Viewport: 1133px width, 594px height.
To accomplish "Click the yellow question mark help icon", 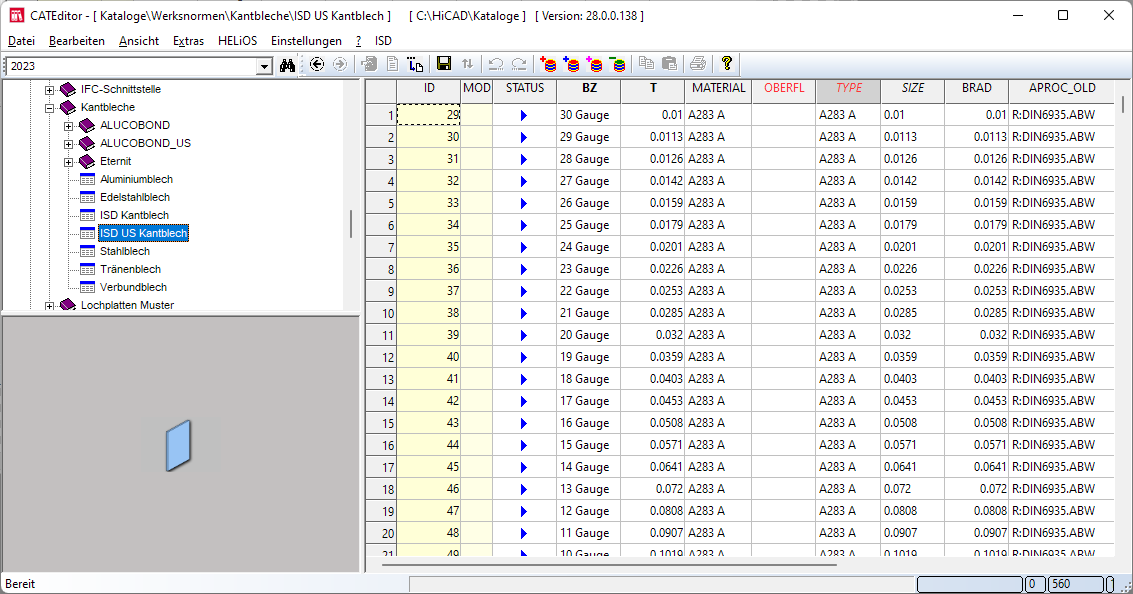I will click(x=727, y=64).
